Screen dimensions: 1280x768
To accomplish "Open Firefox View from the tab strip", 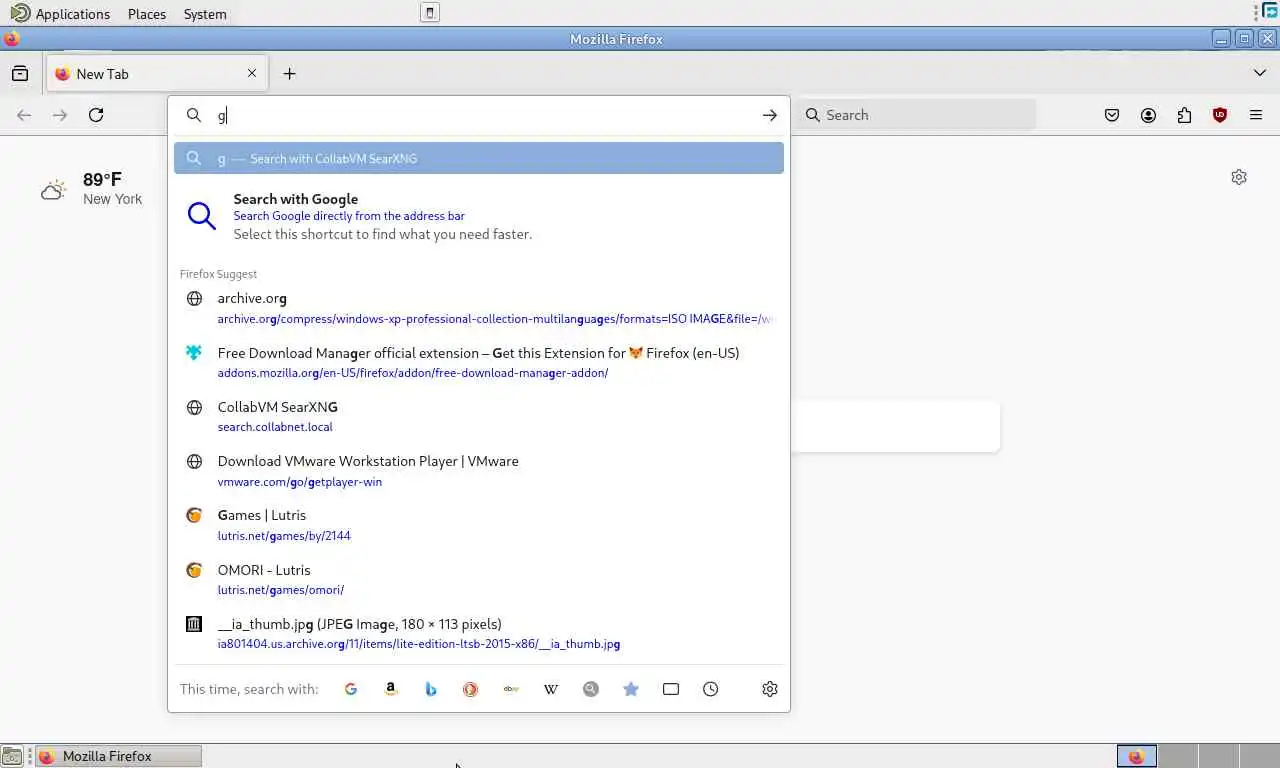I will coord(20,73).
